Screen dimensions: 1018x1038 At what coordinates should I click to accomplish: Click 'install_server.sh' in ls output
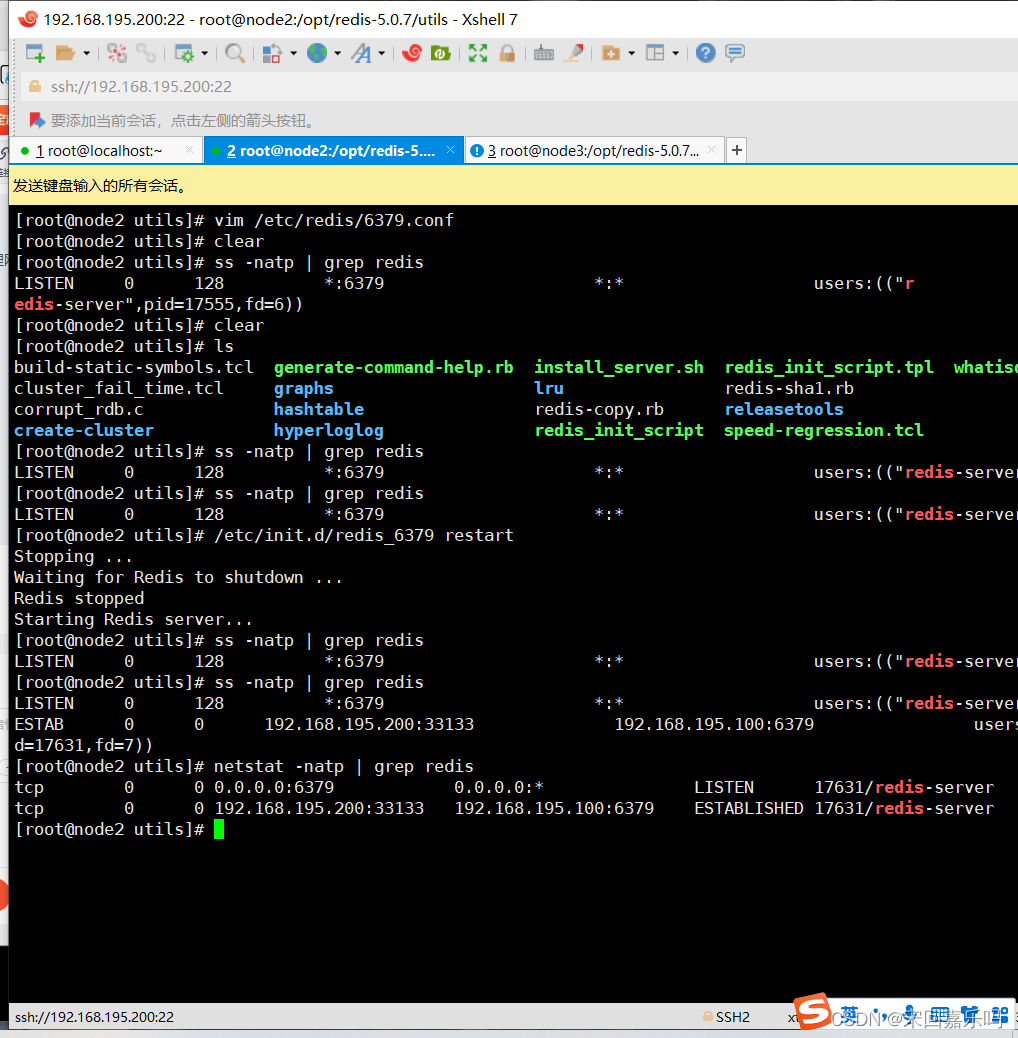click(619, 367)
